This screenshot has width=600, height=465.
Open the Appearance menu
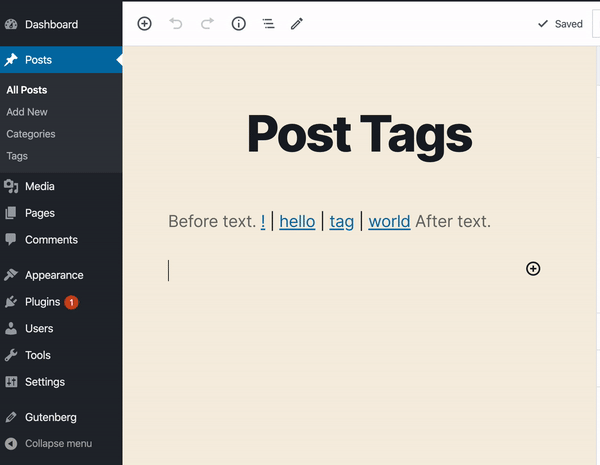(x=61, y=275)
